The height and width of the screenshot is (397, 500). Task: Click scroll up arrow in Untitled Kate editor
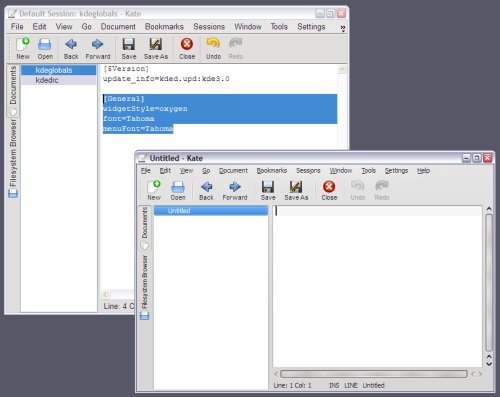pos(489,209)
